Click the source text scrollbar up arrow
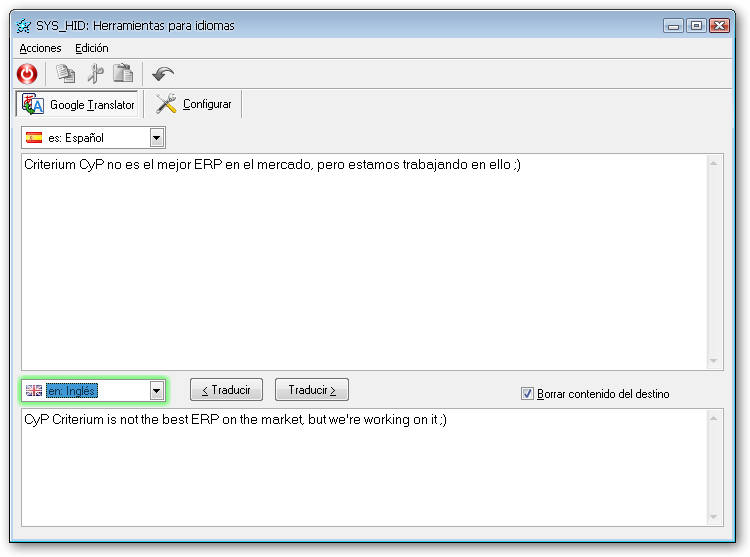This screenshot has height=557, width=750. click(x=714, y=164)
